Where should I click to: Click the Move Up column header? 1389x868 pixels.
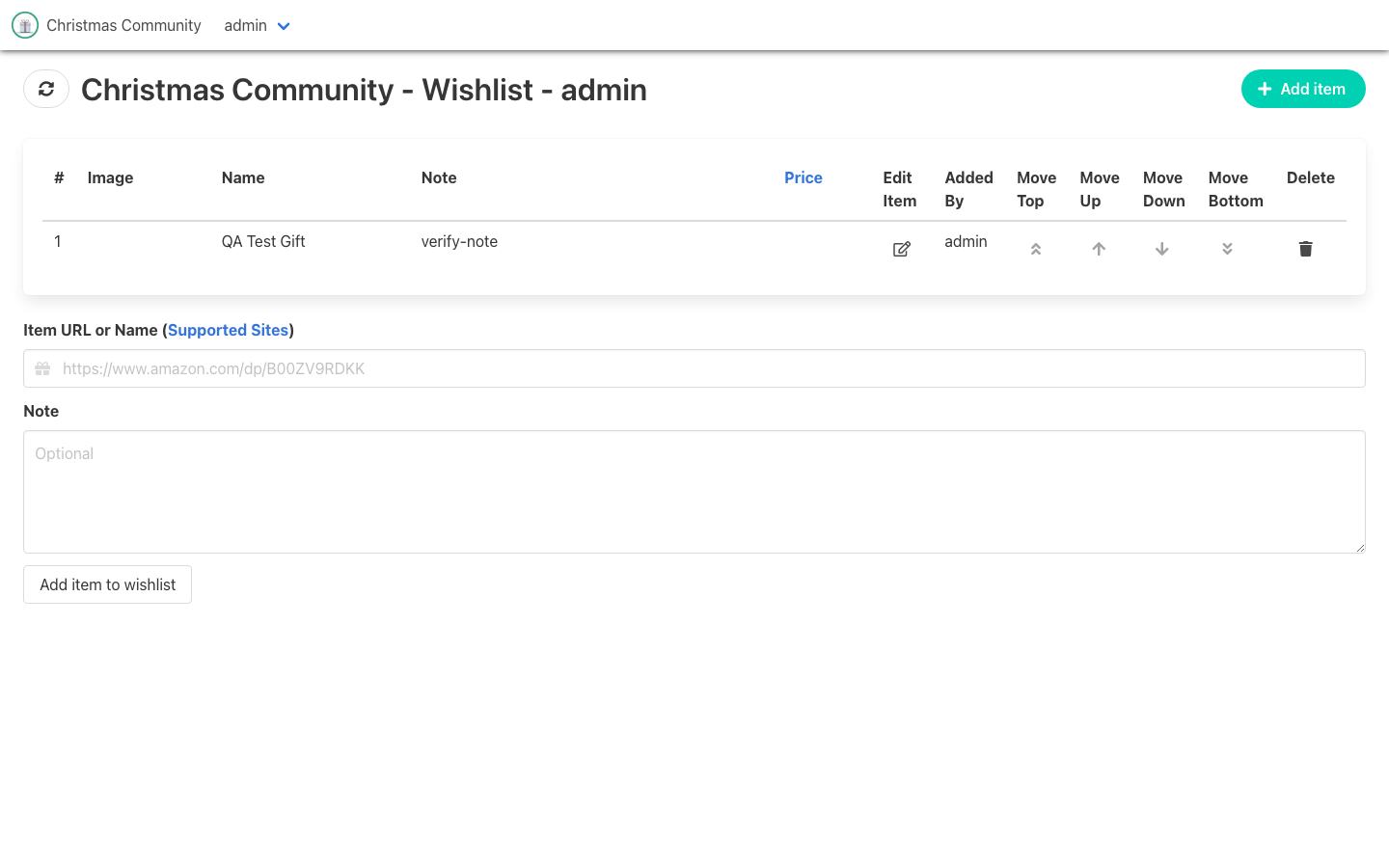point(1100,189)
